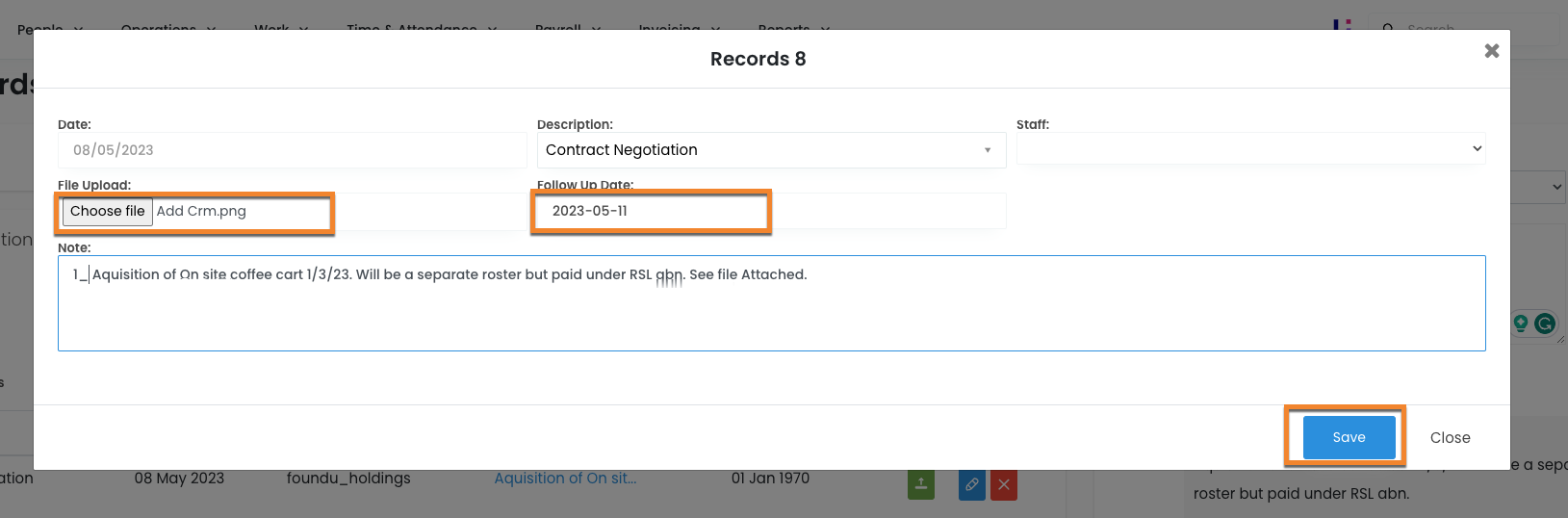Expand the Staff dropdown
The height and width of the screenshot is (518, 1568).
click(1250, 149)
